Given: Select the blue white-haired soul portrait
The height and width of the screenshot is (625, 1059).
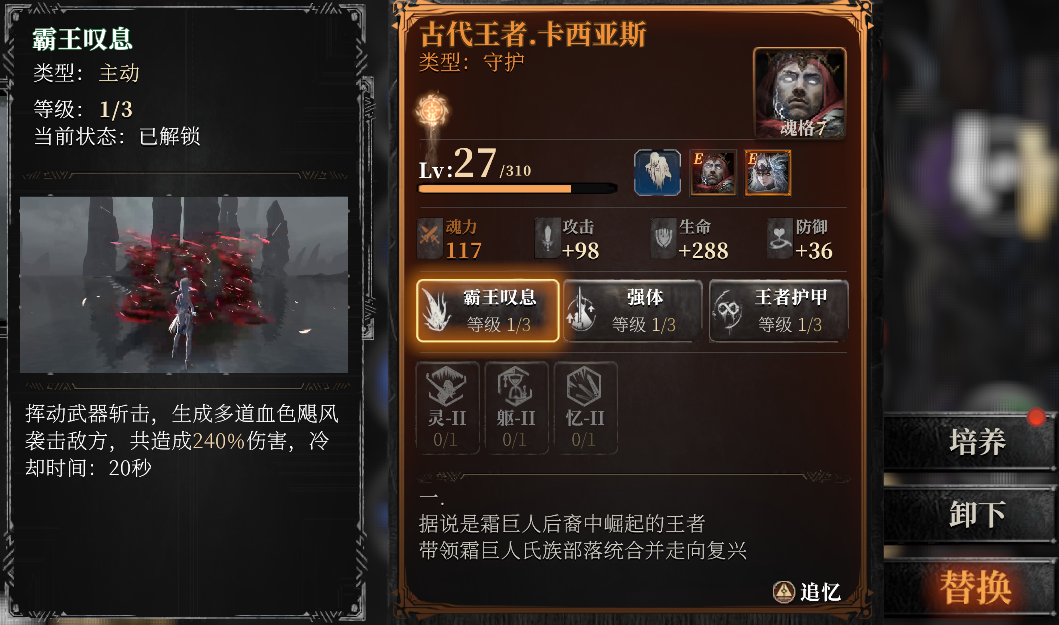Looking at the screenshot, I should pos(657,172).
